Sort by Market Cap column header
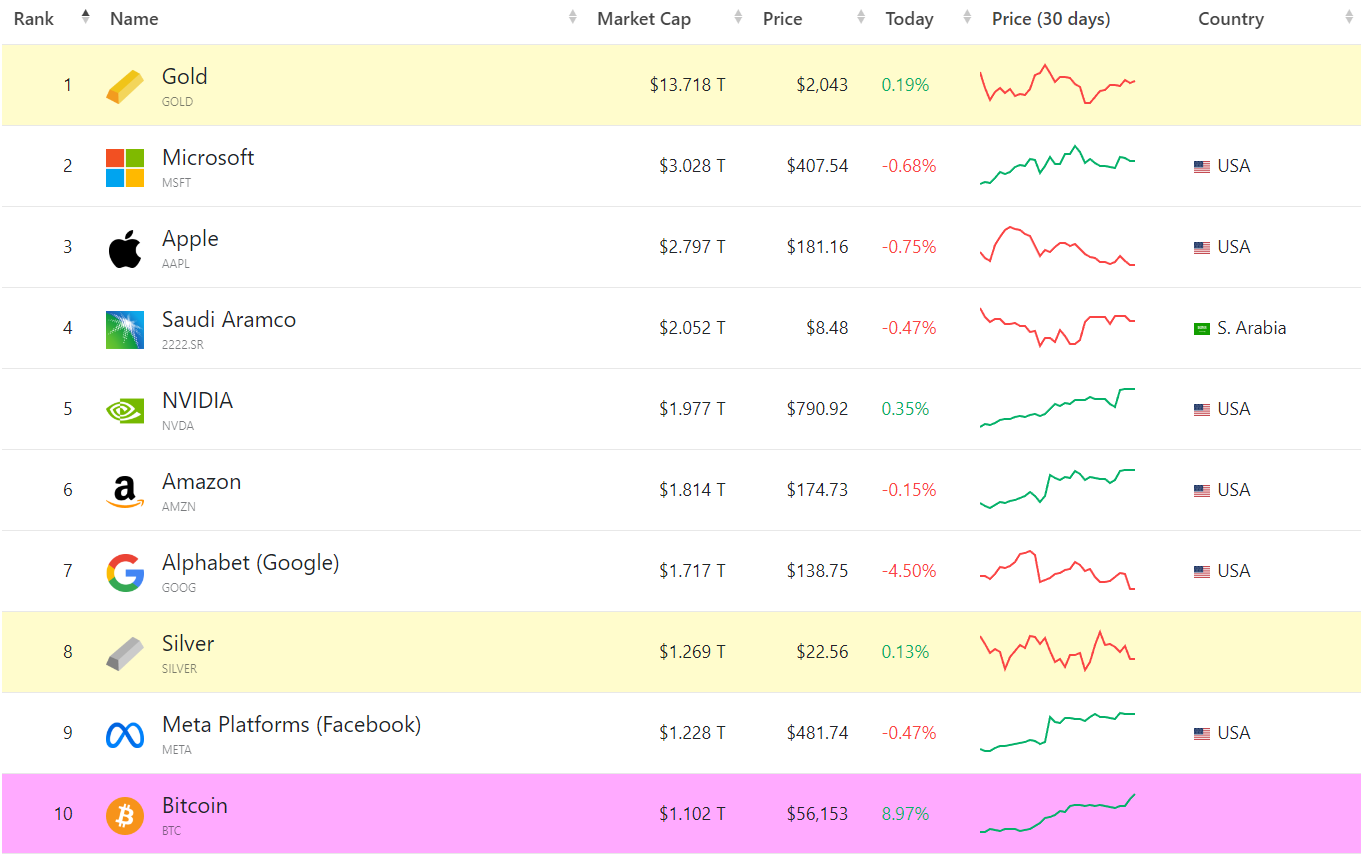 click(644, 19)
